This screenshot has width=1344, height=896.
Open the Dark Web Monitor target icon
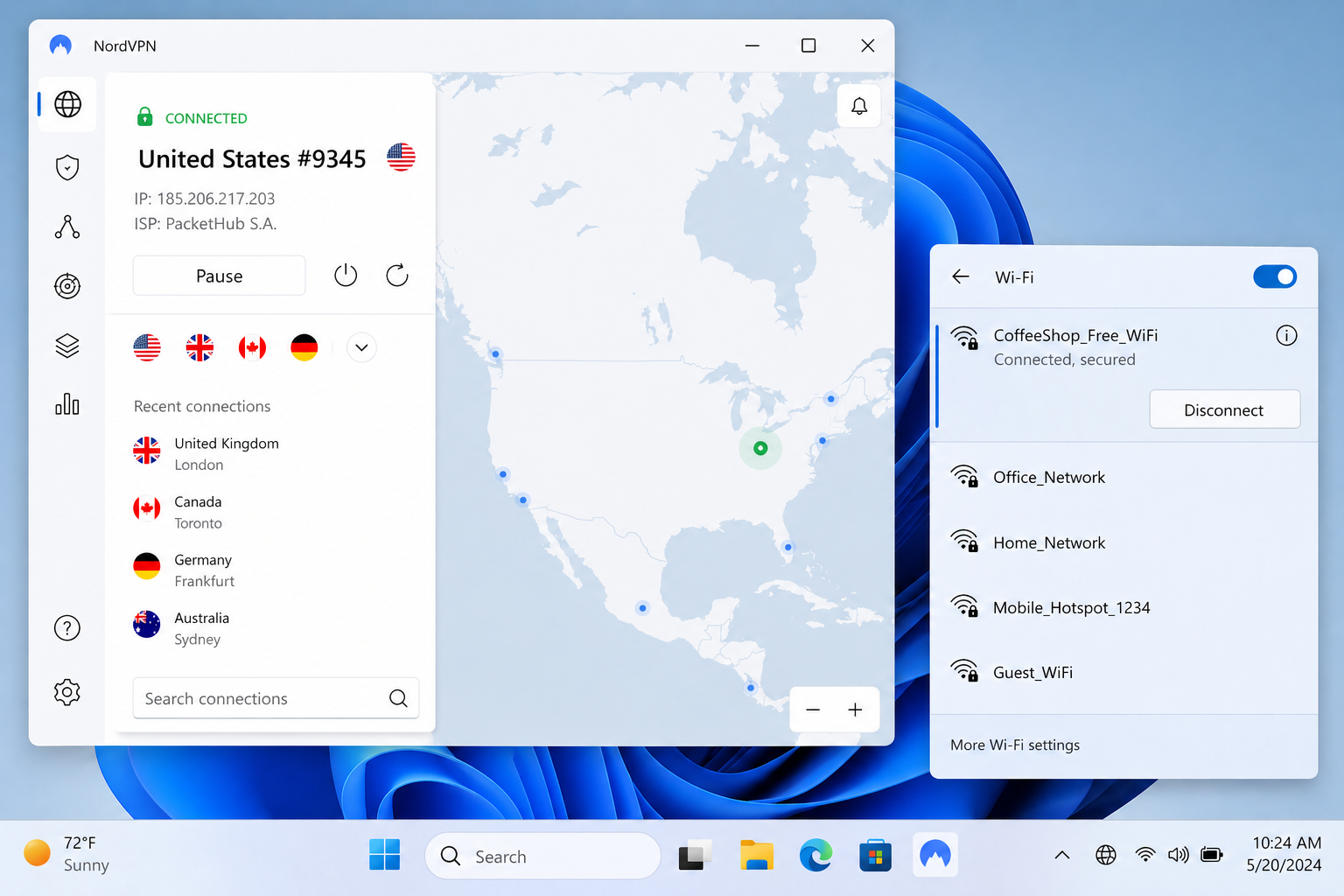pyautogui.click(x=67, y=286)
